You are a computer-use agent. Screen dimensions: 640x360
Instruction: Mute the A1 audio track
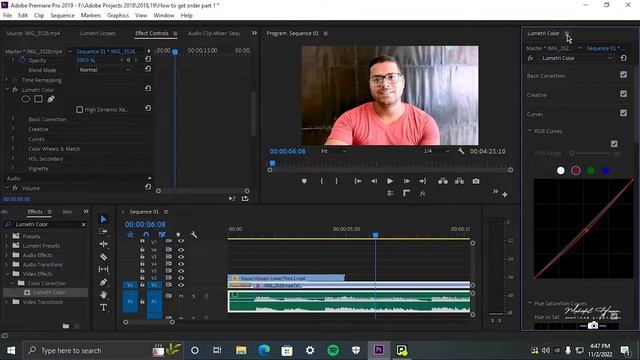180,296
